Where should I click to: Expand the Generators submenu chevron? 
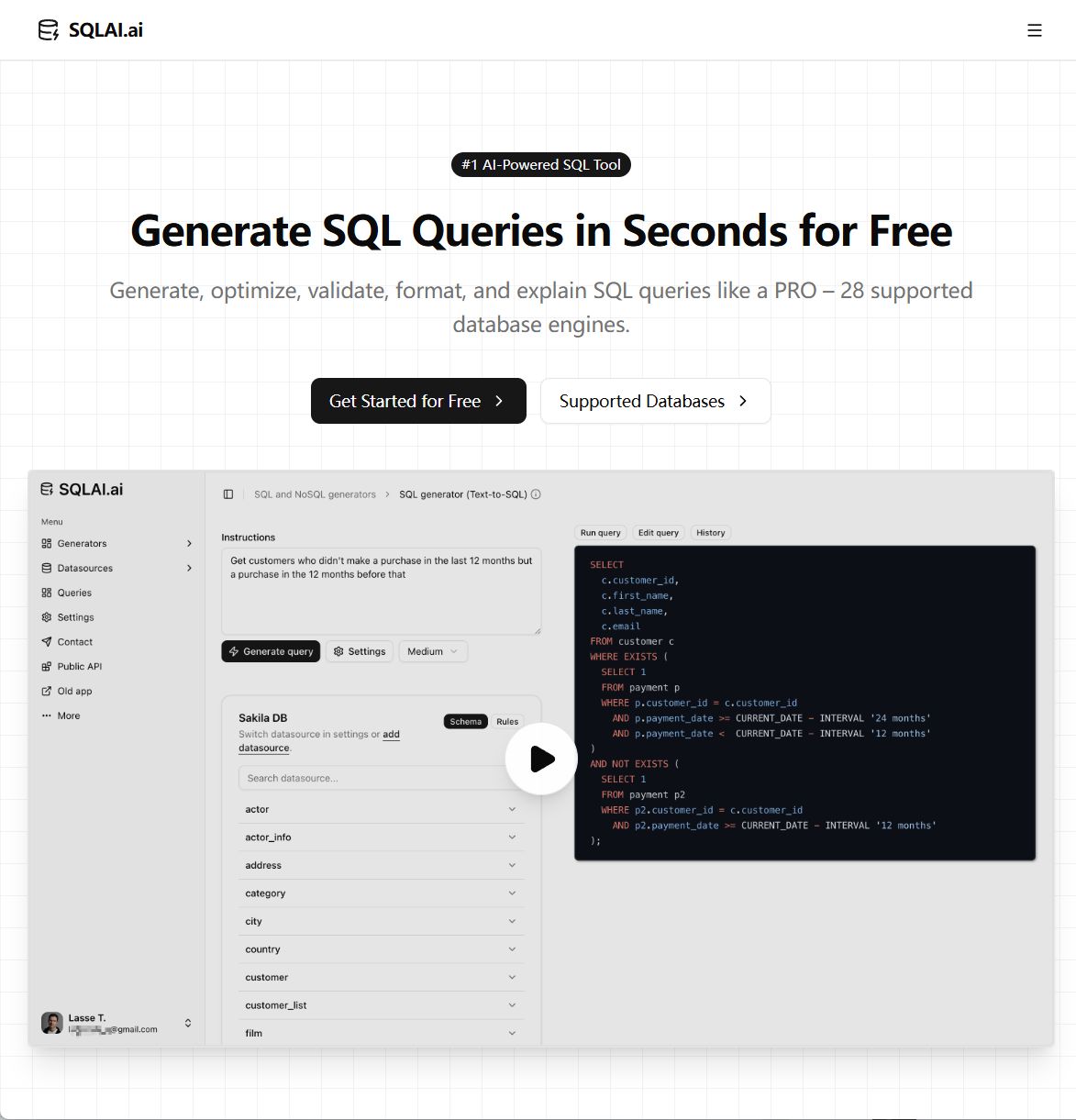190,544
